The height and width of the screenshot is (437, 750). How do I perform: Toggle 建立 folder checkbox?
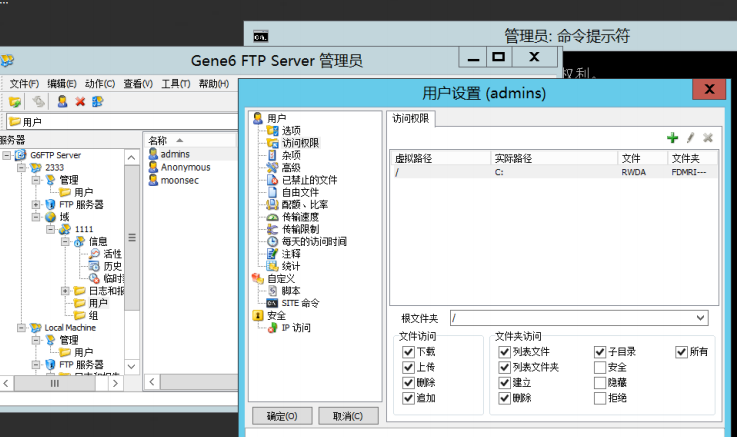tap(505, 382)
